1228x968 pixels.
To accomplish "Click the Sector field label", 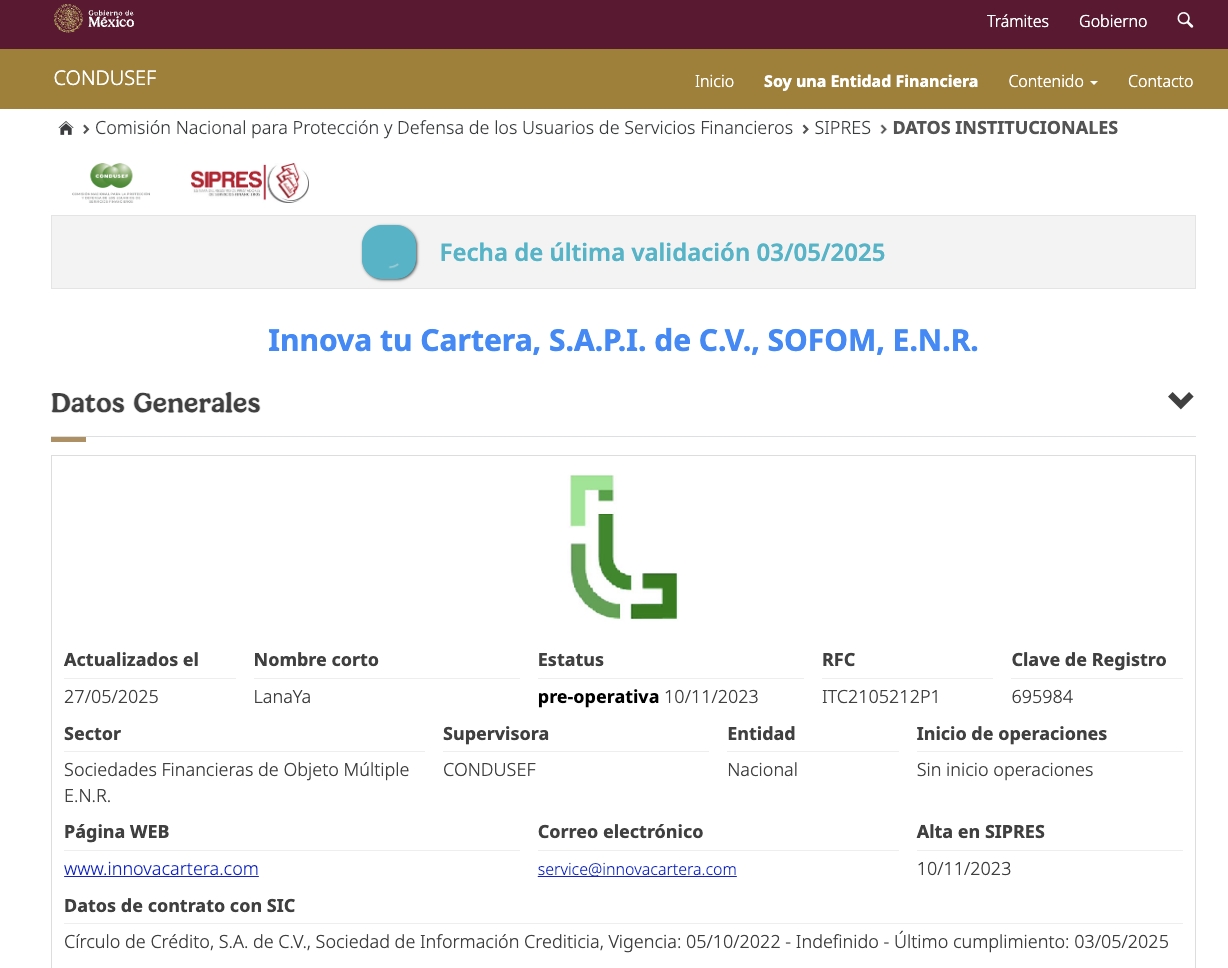I will (93, 734).
